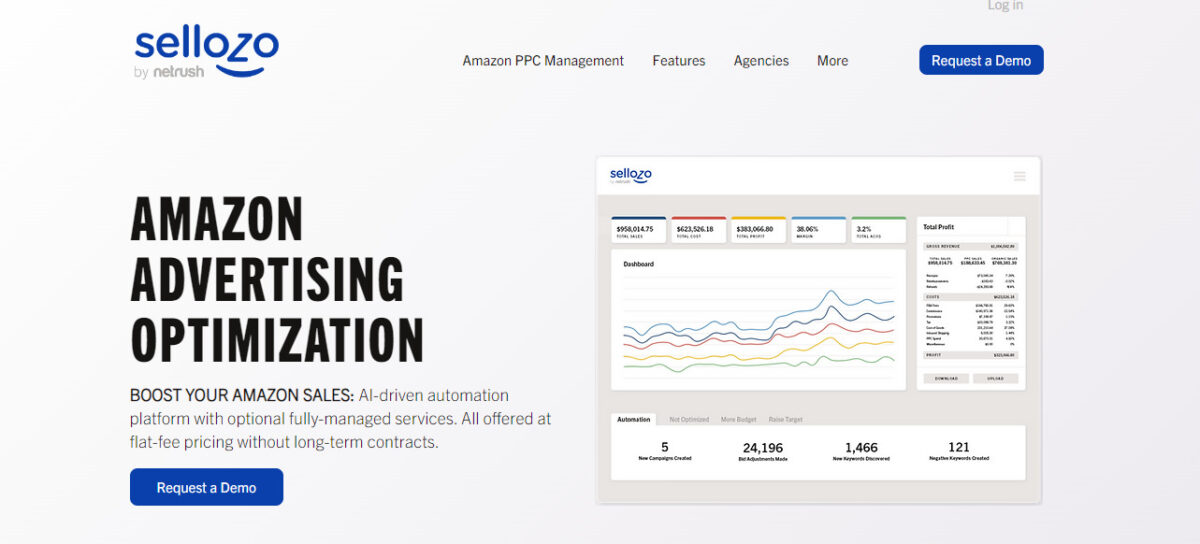Click the Amazon Advertising Optimization headline
The height and width of the screenshot is (544, 1200).
click(277, 279)
